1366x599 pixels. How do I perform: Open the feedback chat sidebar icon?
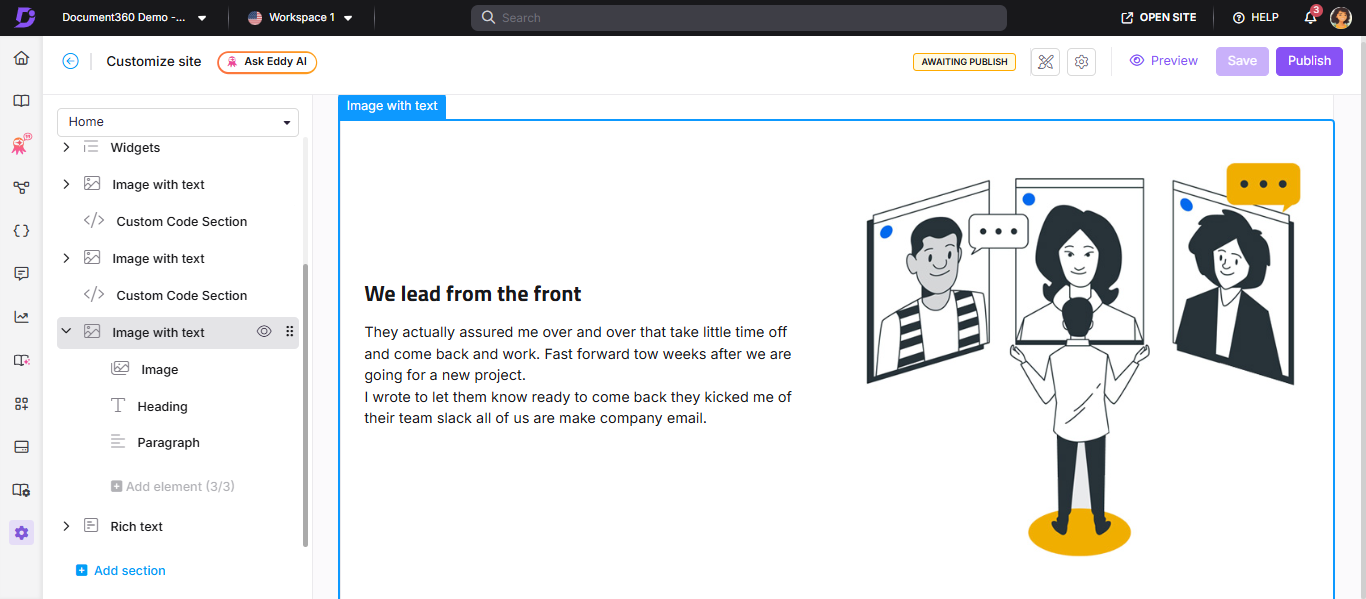pos(21,273)
